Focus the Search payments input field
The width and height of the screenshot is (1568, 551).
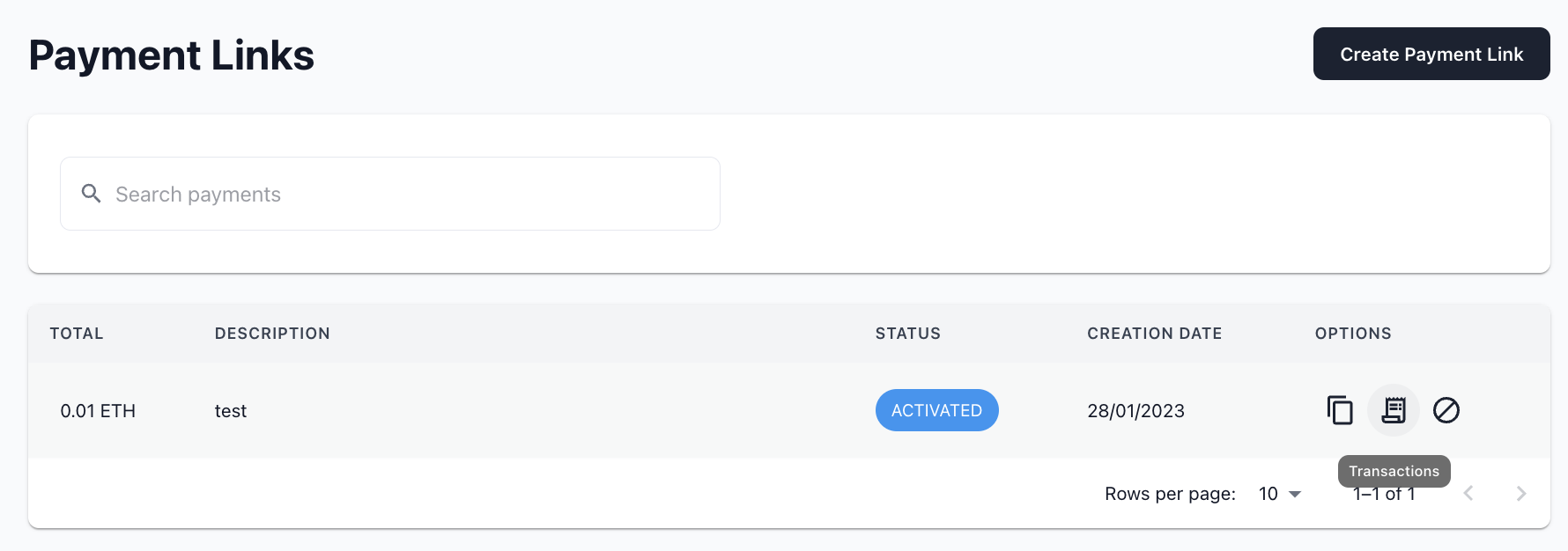(x=405, y=194)
